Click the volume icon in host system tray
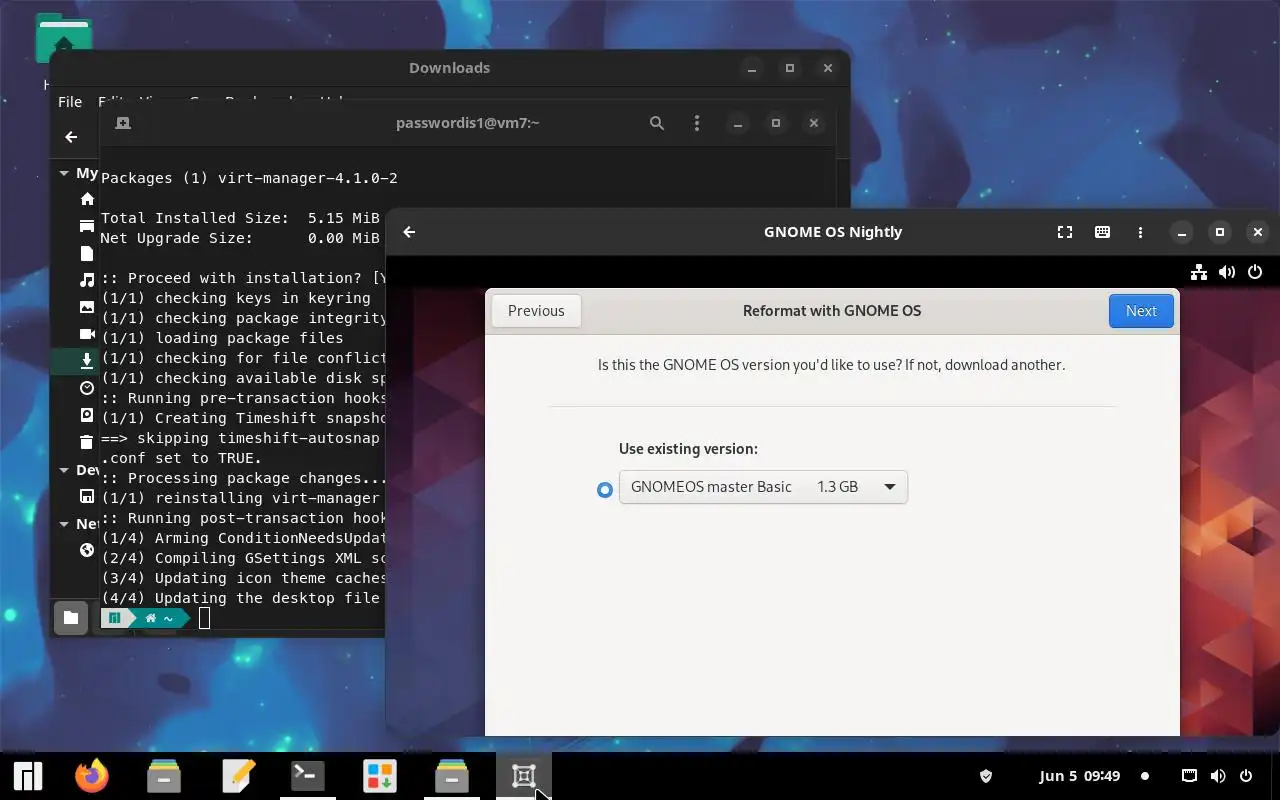This screenshot has height=800, width=1280. click(1218, 776)
